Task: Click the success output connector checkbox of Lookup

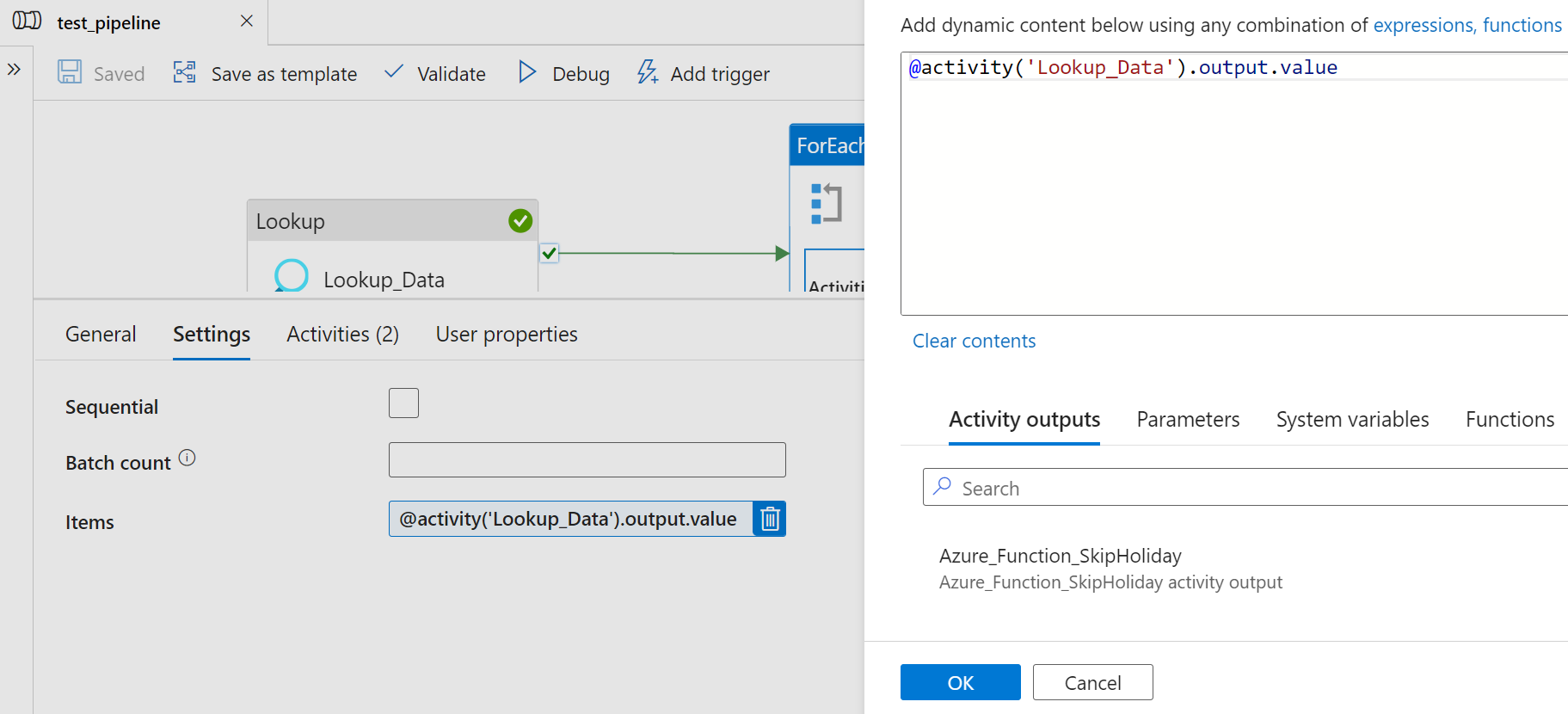Action: (x=549, y=253)
